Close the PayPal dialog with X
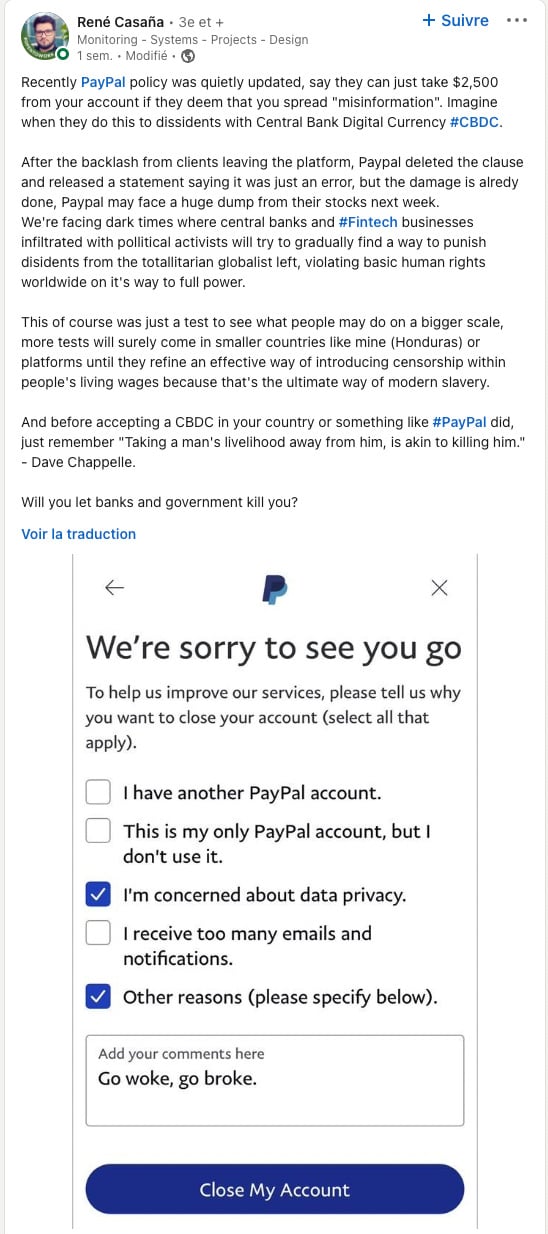The image size is (548, 1234). point(439,588)
